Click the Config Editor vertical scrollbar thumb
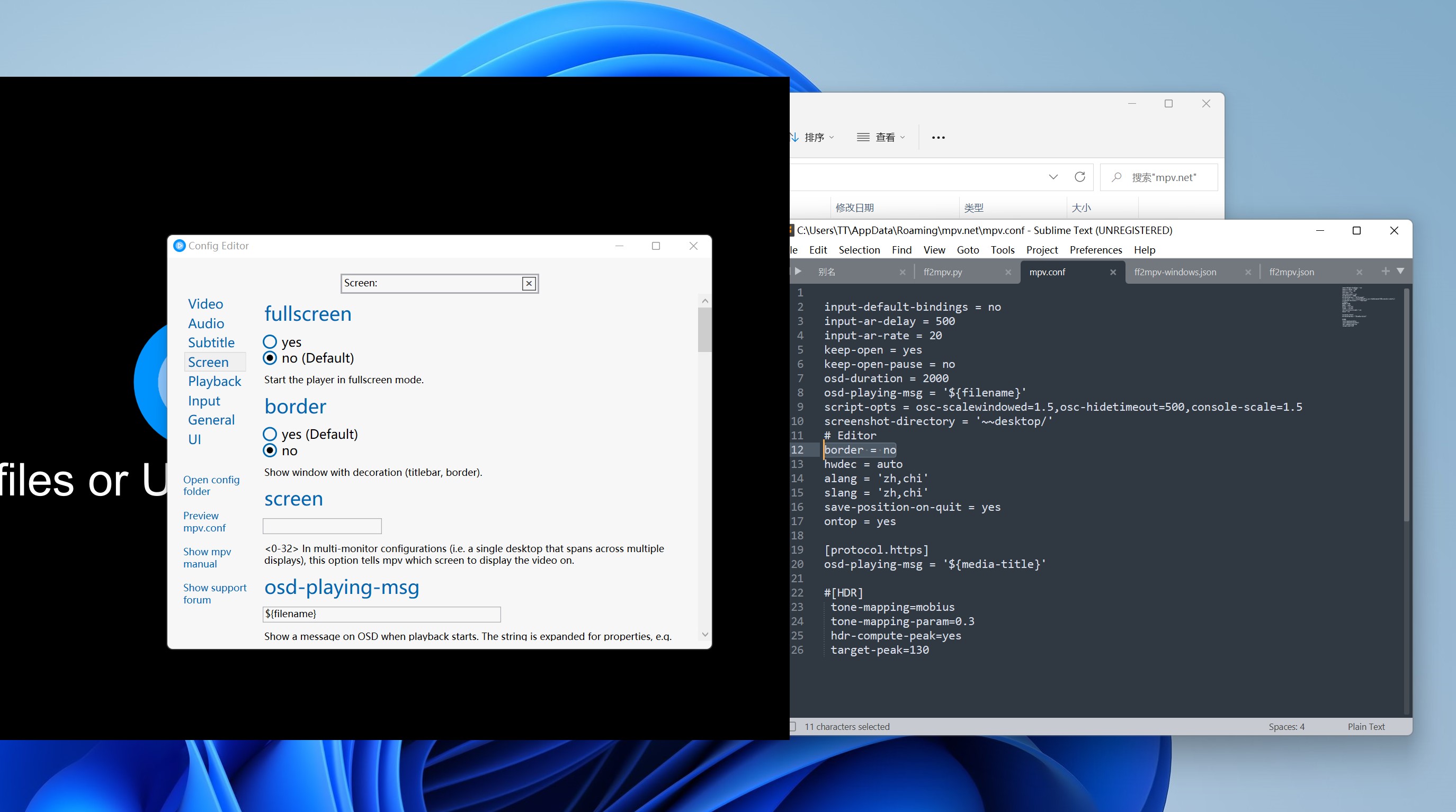This screenshot has height=812, width=1456. tap(704, 330)
